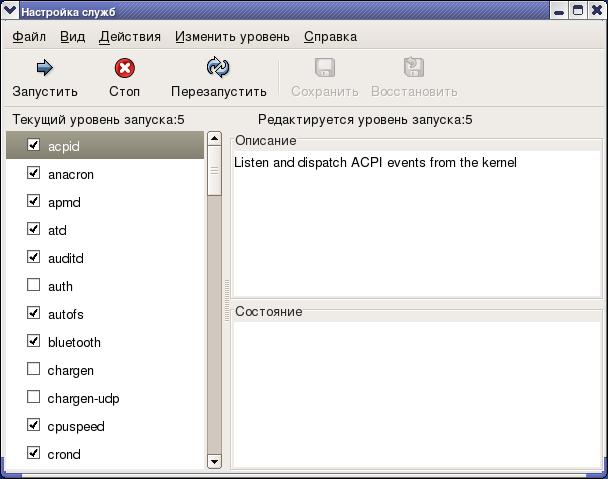
Task: Select the auditd service name
Action: [x=66, y=258]
